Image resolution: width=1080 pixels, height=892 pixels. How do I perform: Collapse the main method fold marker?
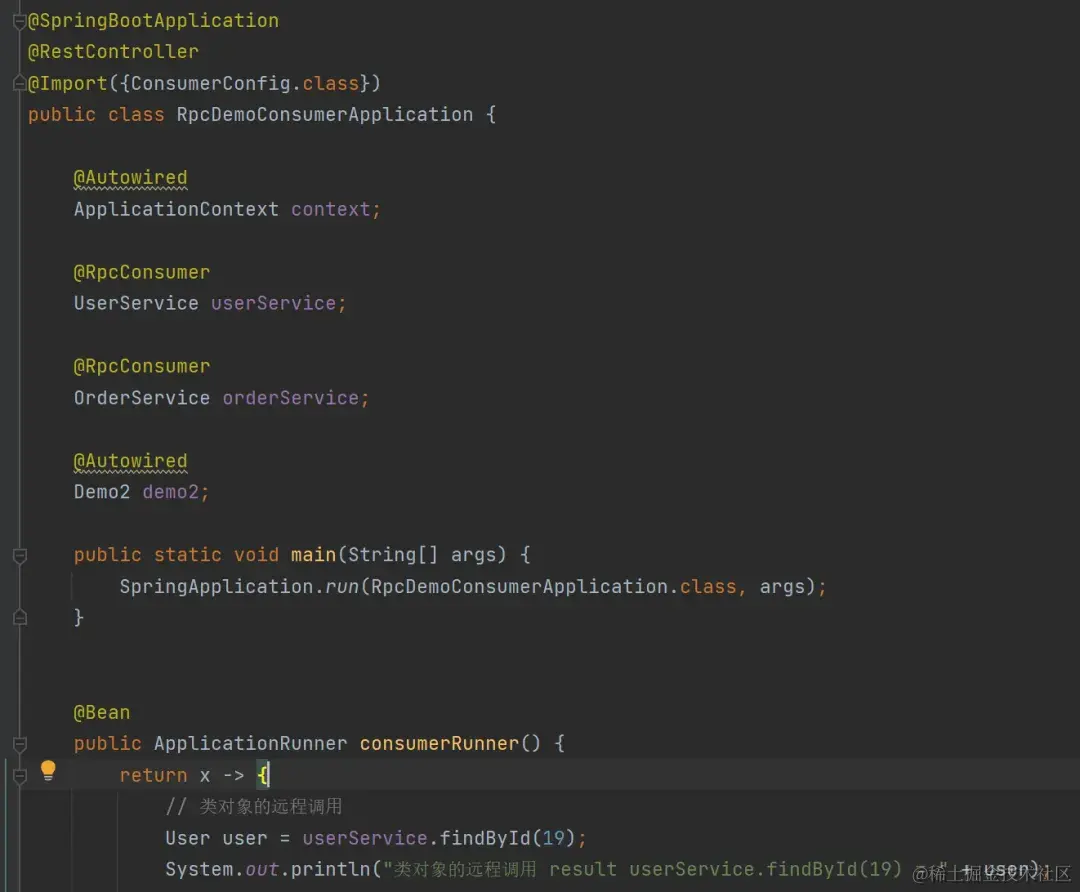20,556
